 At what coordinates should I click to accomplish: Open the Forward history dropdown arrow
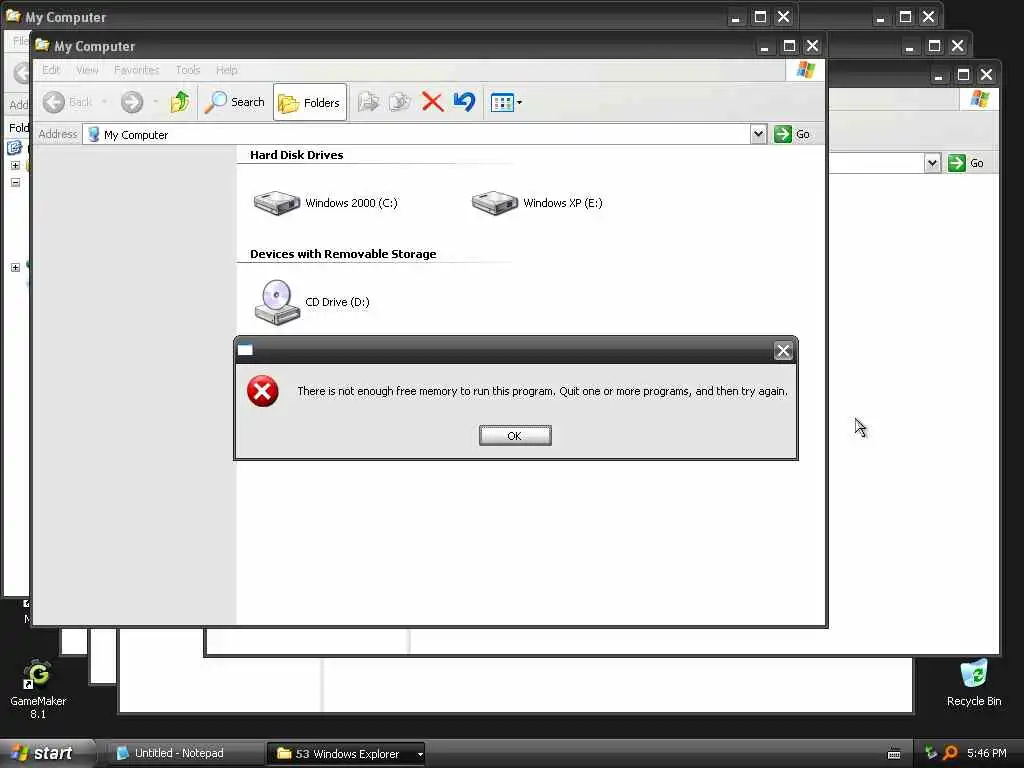point(155,102)
